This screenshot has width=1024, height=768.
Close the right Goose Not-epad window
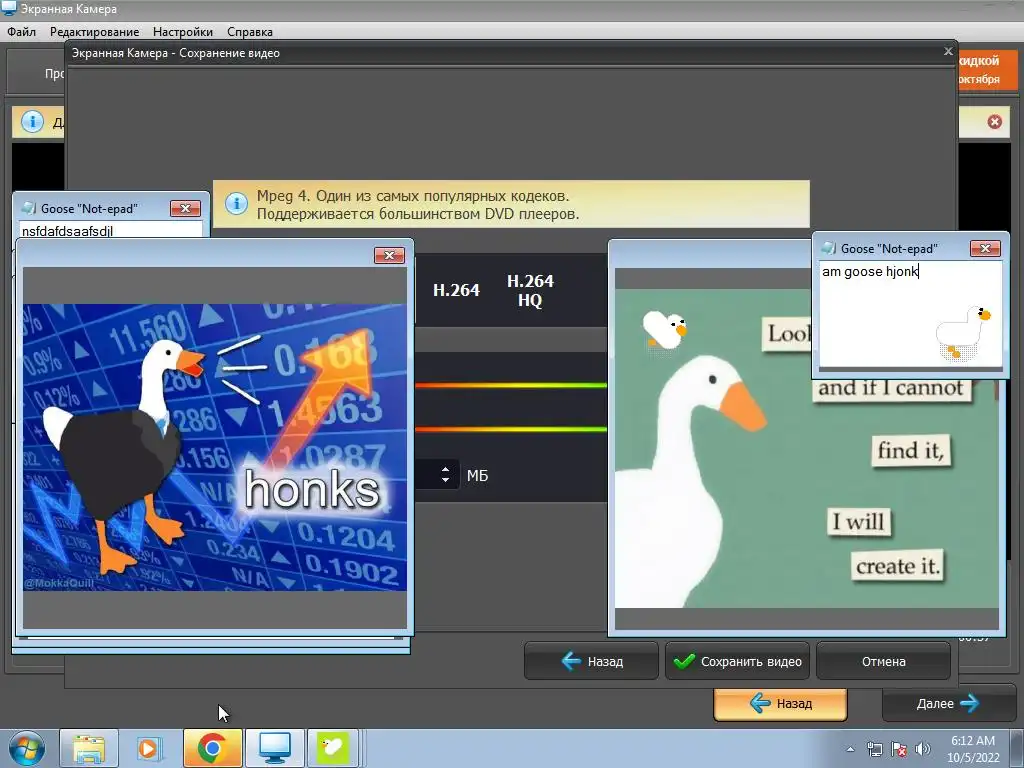pos(985,248)
